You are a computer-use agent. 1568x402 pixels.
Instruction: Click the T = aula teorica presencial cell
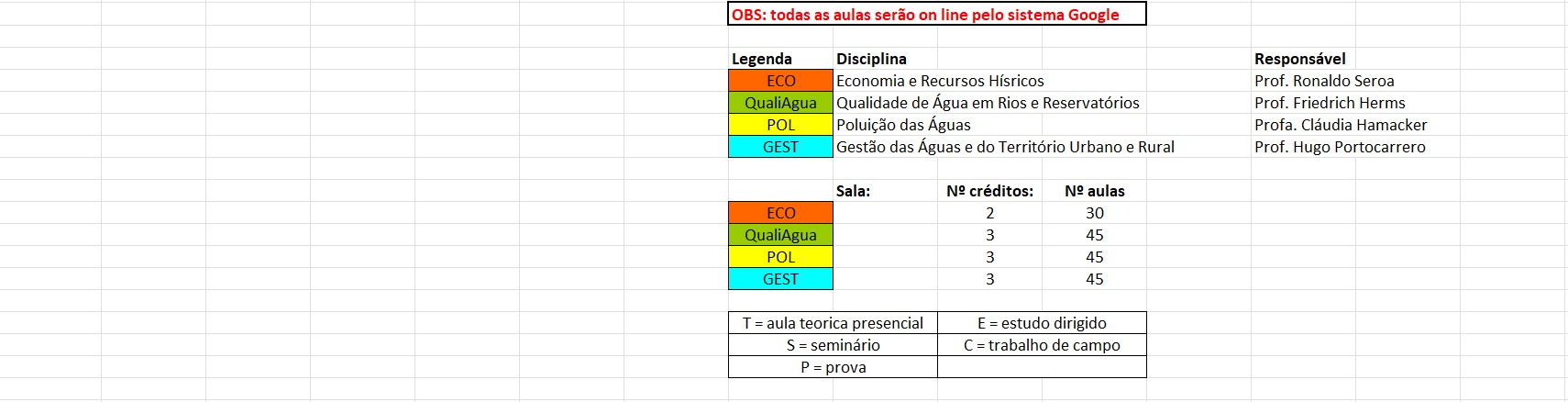click(x=833, y=323)
